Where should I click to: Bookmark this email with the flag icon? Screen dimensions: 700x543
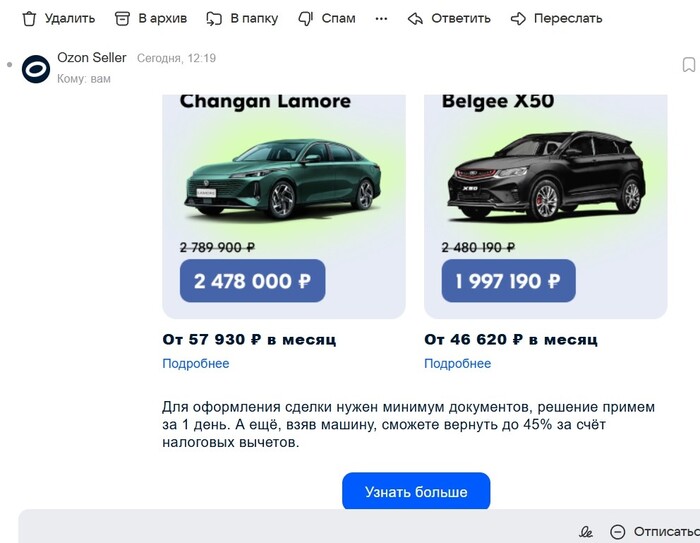coord(689,65)
